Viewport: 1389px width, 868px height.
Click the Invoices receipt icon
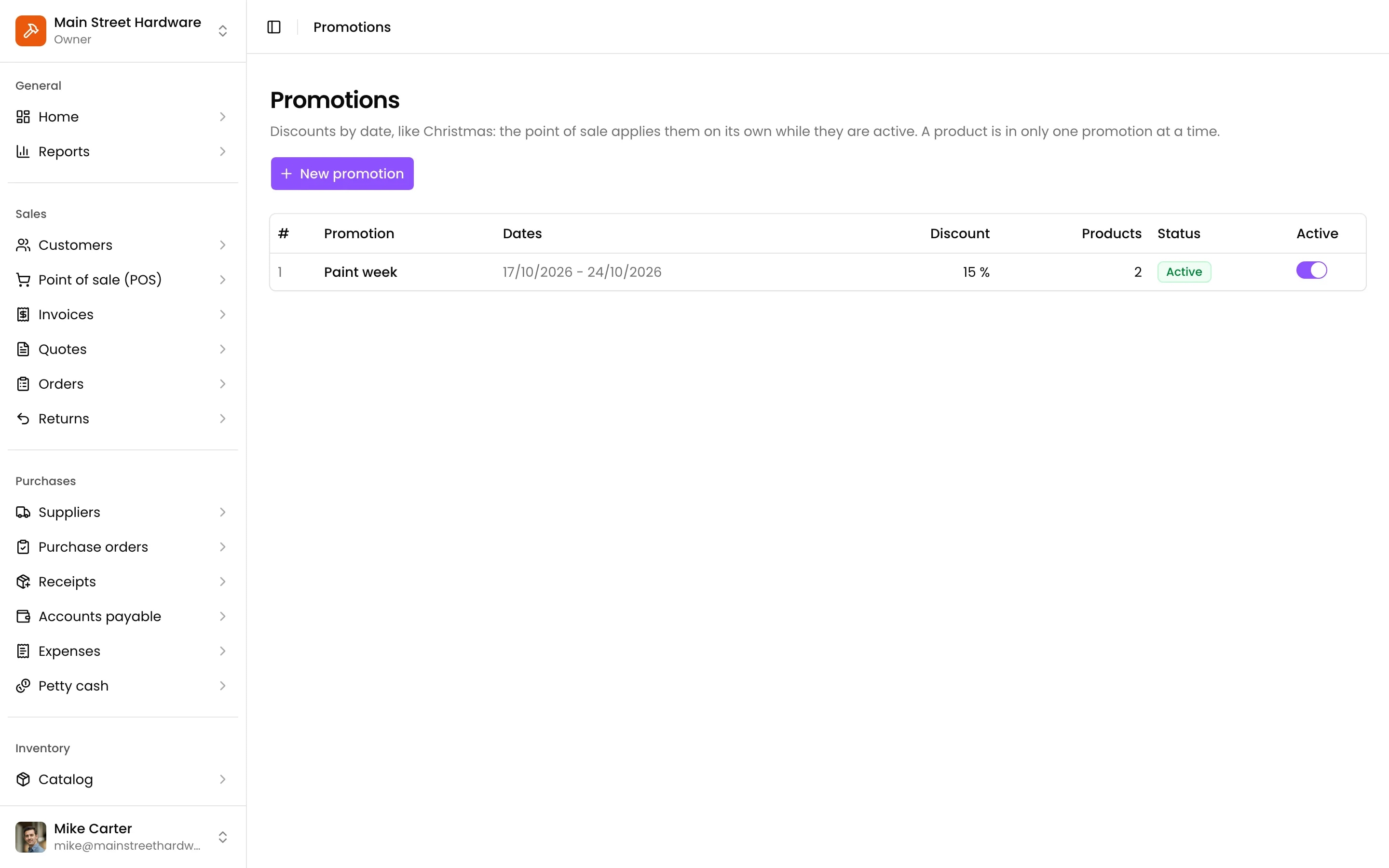[x=23, y=314]
